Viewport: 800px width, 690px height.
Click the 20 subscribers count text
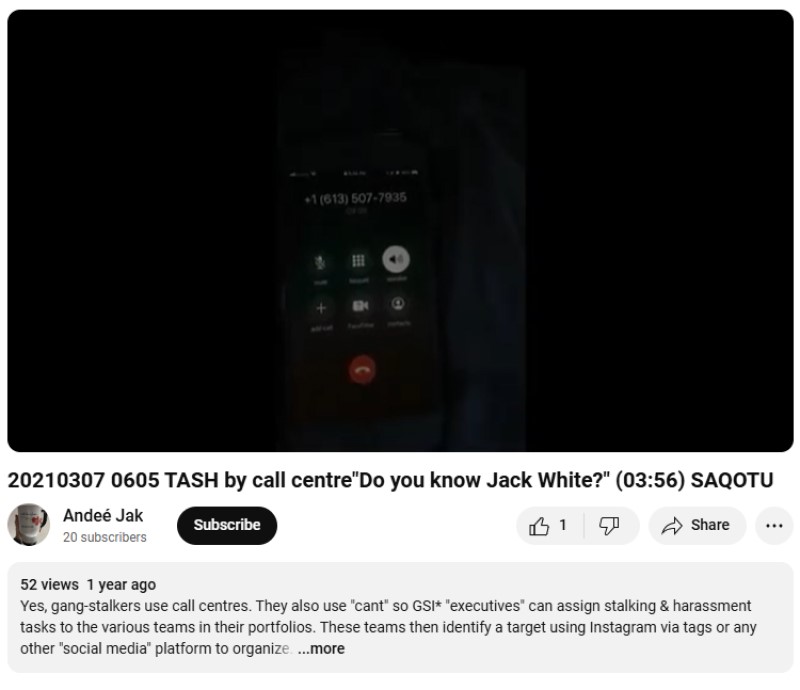pos(105,537)
